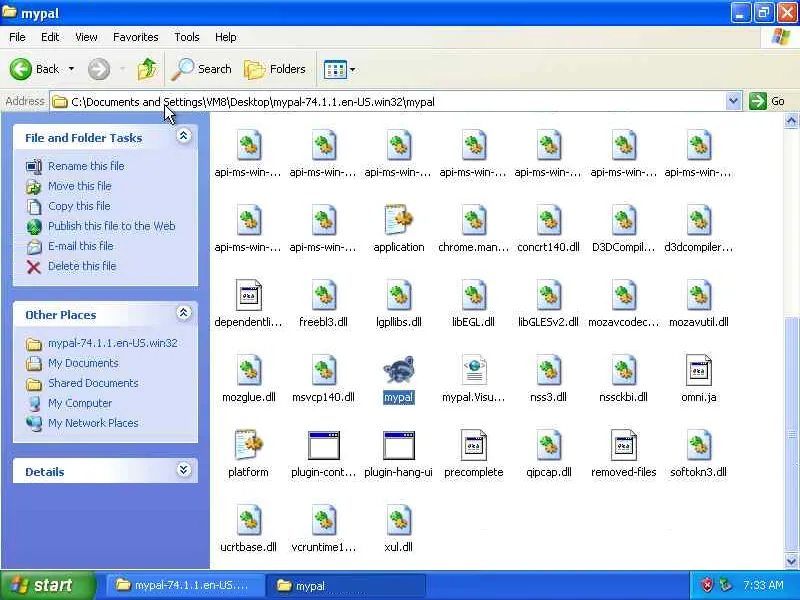Click the scrollbar up arrow

tap(791, 120)
